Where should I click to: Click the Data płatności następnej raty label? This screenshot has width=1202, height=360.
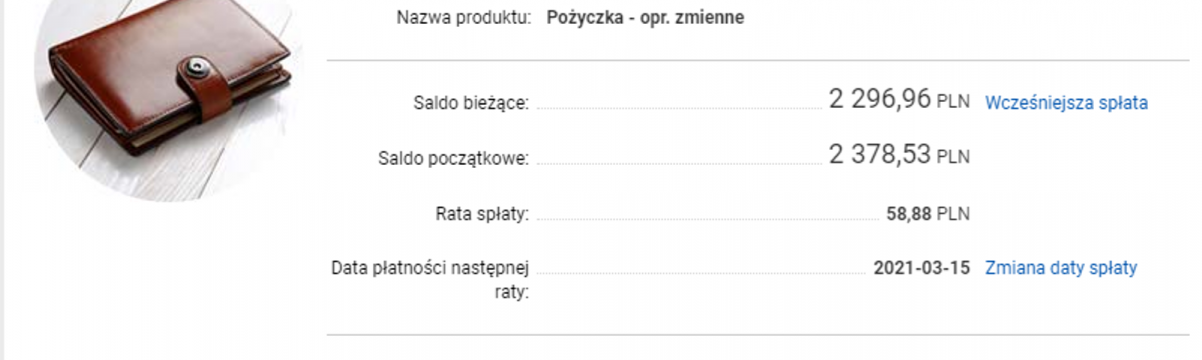pyautogui.click(x=431, y=279)
